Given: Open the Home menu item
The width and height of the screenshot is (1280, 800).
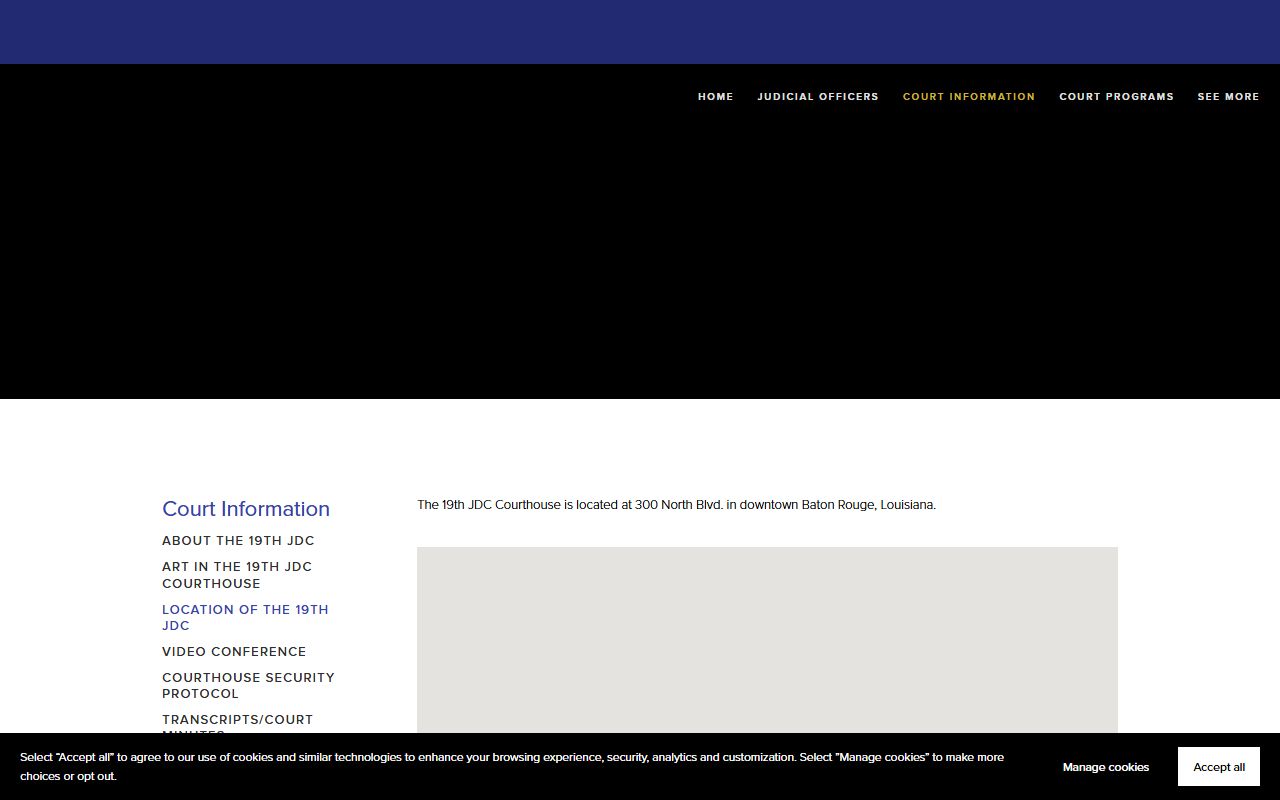Looking at the screenshot, I should [x=715, y=97].
